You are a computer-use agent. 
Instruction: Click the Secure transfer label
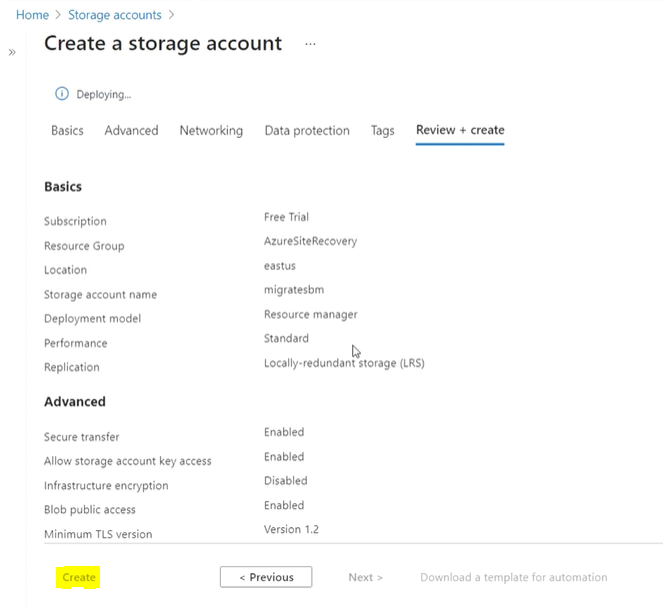pyautogui.click(x=82, y=437)
